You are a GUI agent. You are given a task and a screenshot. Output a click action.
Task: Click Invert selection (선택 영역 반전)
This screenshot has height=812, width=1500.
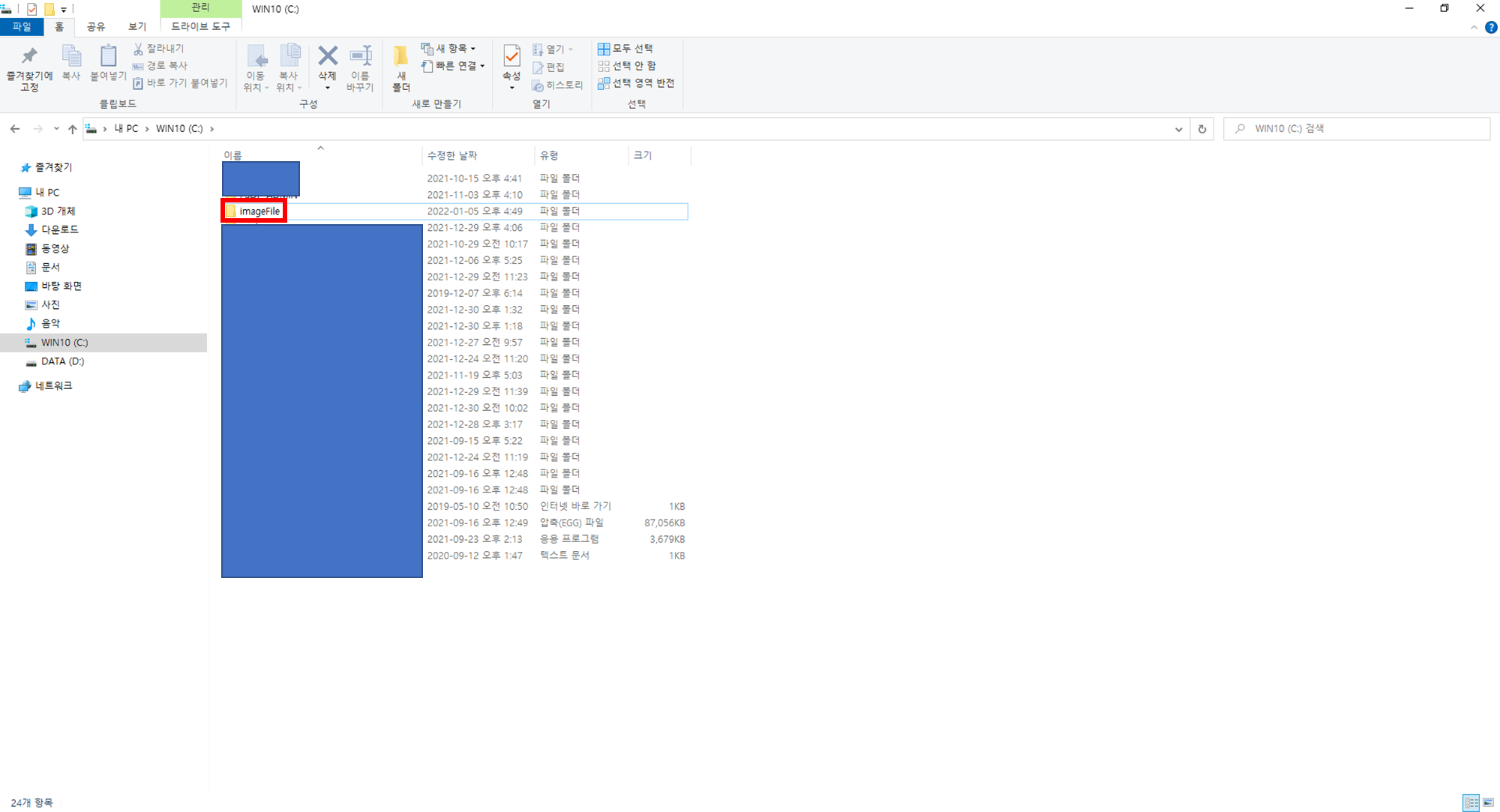[636, 83]
